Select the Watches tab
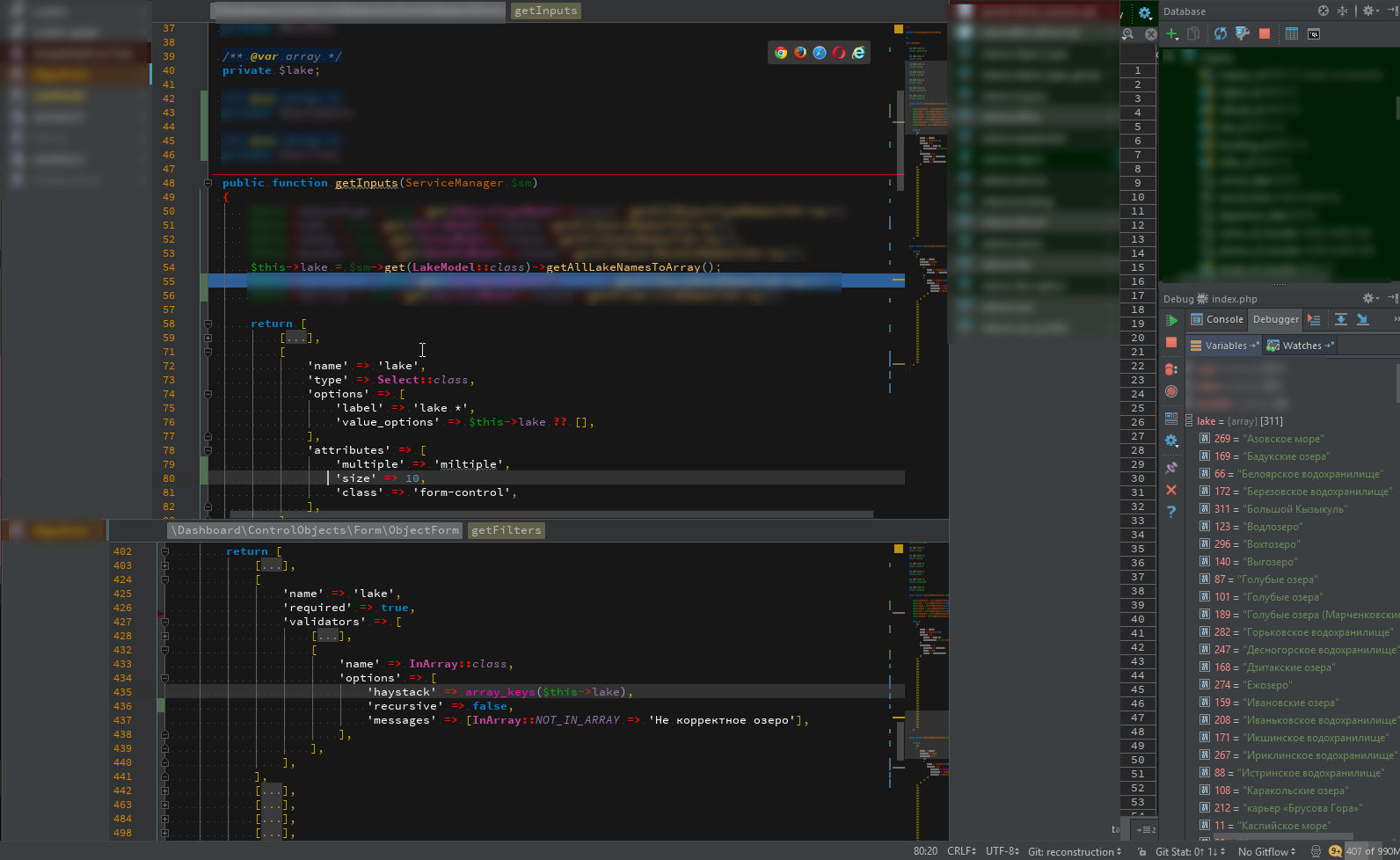Viewport: 1400px width, 860px height. (x=1300, y=346)
